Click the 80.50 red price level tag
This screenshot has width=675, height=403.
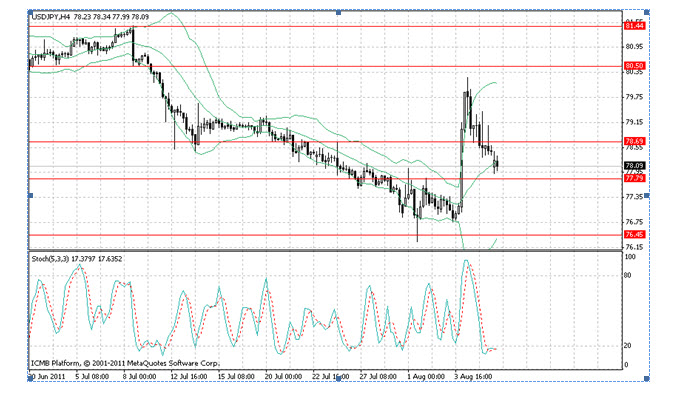coord(633,66)
